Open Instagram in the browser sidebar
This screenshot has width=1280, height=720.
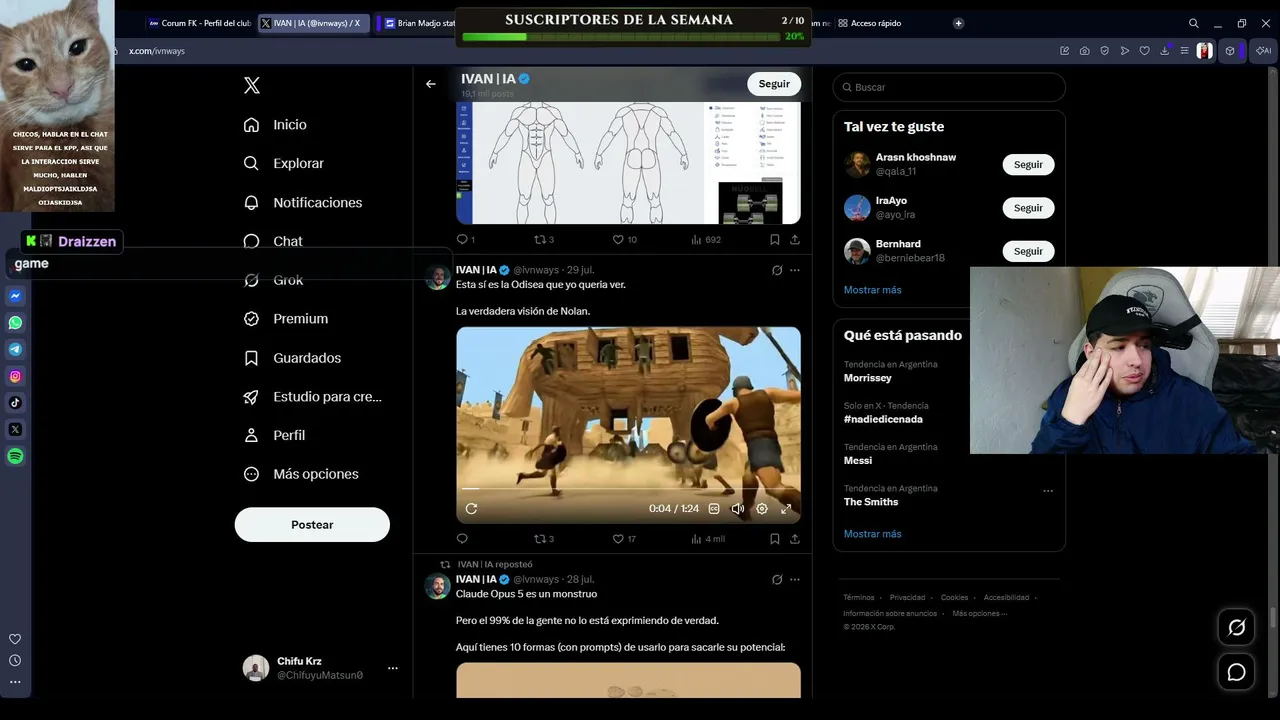click(x=15, y=376)
